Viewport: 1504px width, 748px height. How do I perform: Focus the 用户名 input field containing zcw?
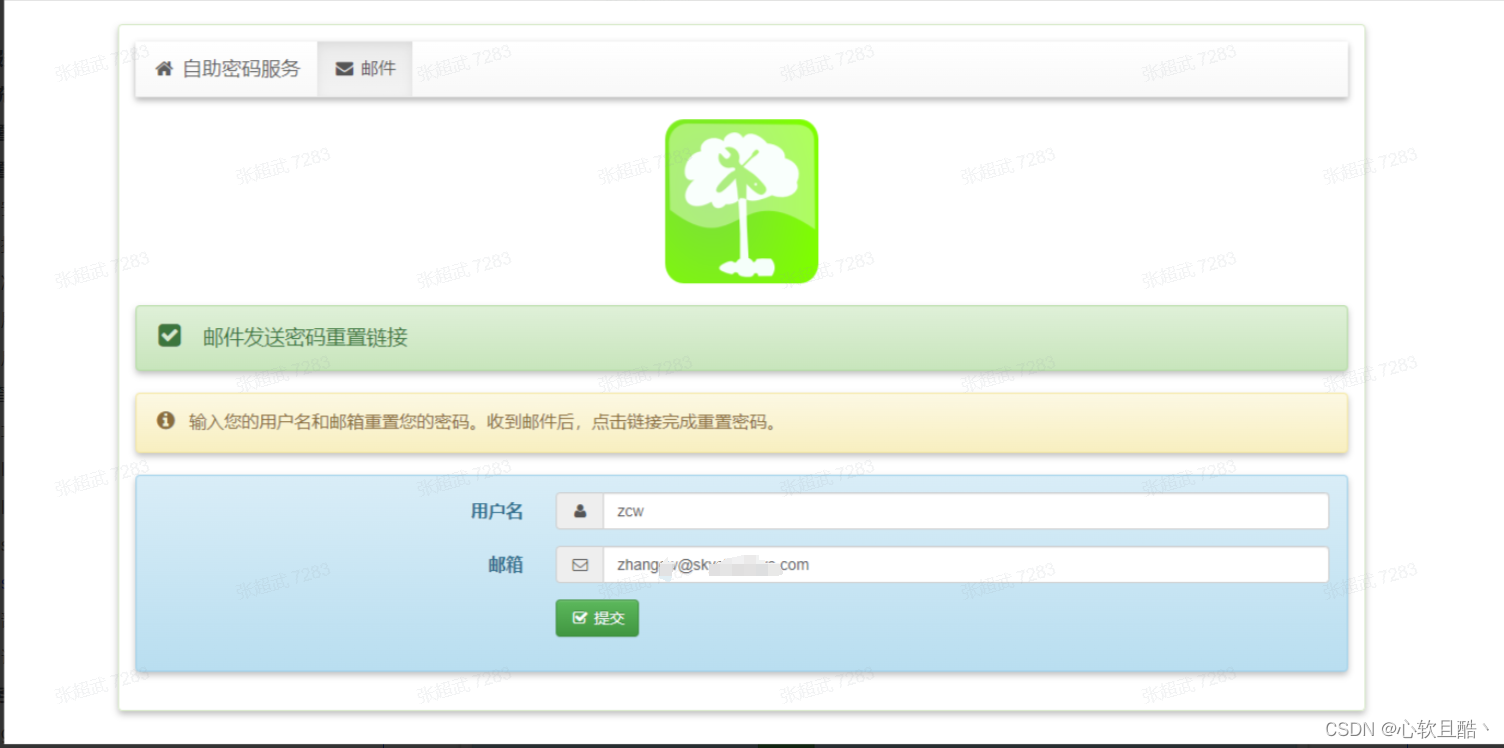tap(965, 511)
